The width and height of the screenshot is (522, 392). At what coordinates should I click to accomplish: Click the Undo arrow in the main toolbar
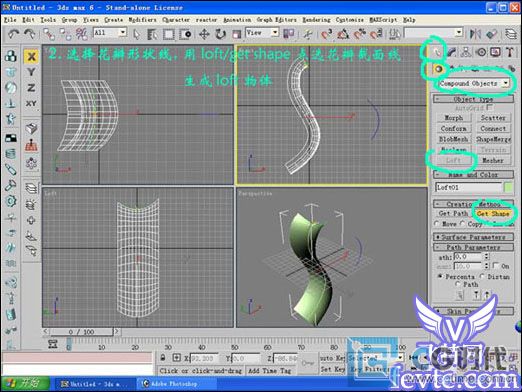tap(13, 34)
